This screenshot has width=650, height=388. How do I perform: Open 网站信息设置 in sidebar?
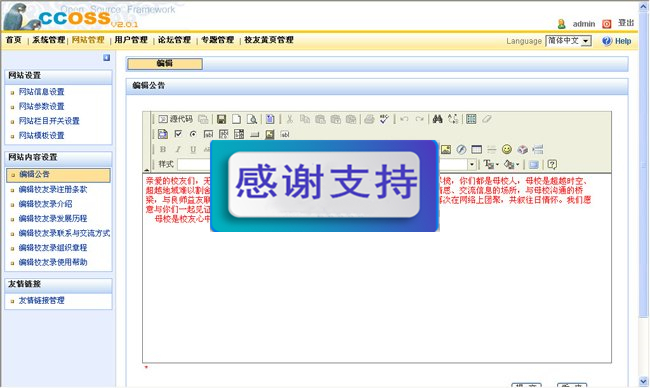(41, 92)
